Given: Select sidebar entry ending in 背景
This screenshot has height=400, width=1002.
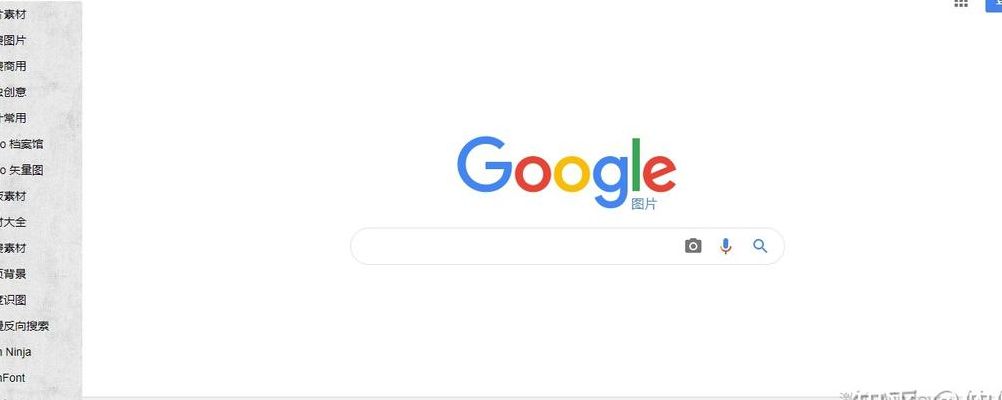Looking at the screenshot, I should tap(13, 274).
